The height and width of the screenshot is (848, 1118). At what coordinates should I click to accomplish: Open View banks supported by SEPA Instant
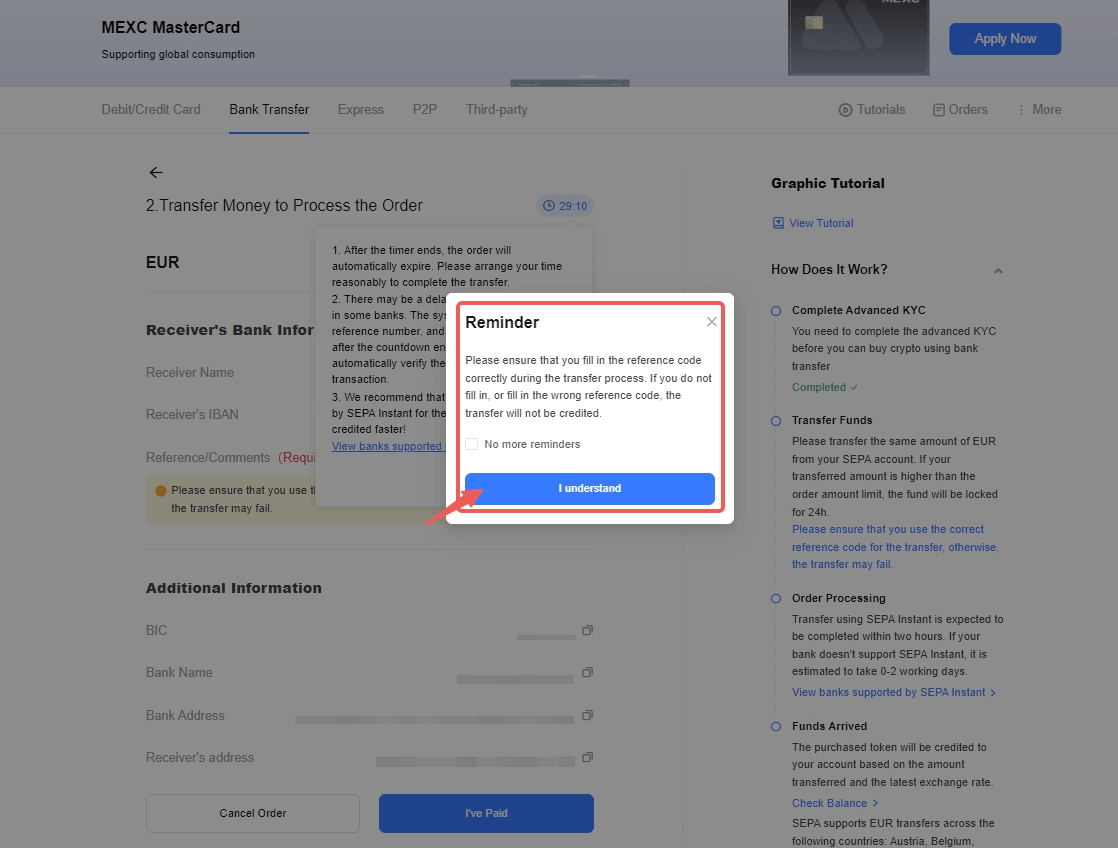[x=893, y=693]
